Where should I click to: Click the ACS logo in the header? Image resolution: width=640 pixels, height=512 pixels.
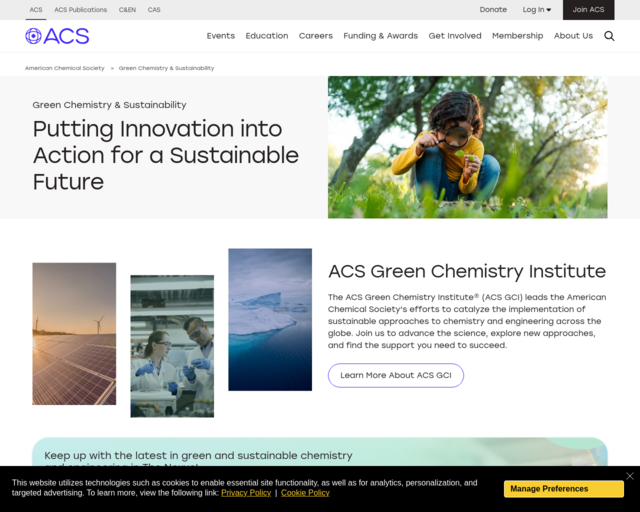[x=57, y=36]
